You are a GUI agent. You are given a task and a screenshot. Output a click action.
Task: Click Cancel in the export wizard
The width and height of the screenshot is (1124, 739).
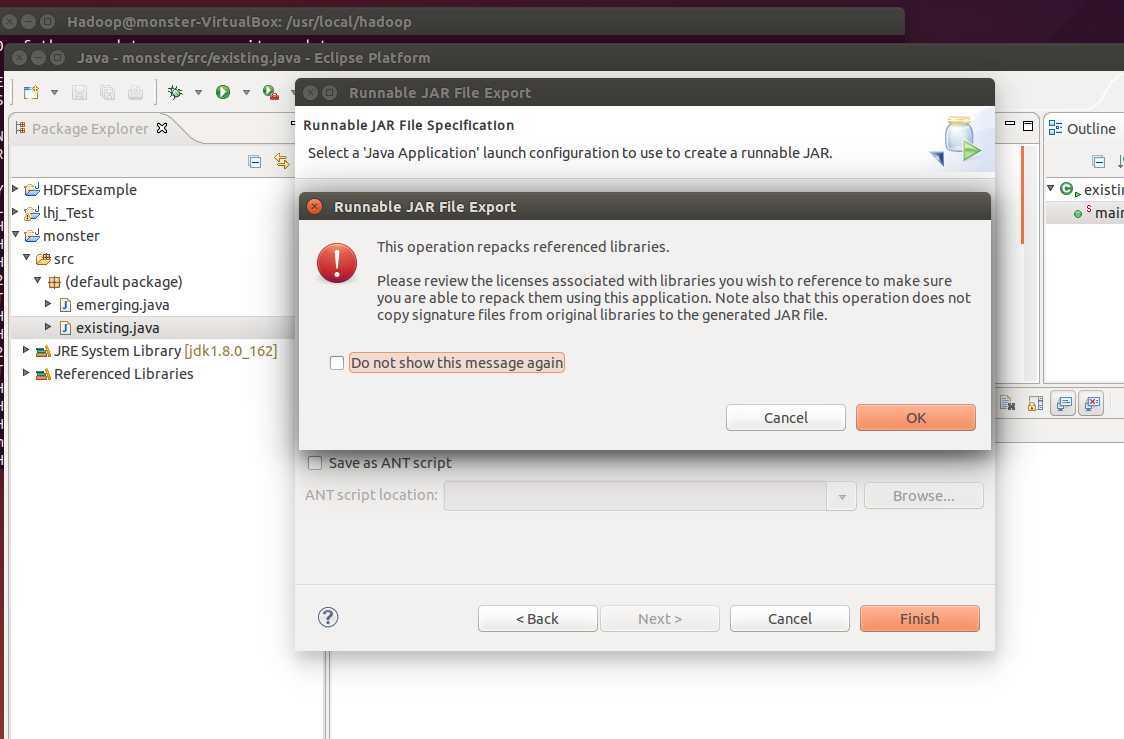coord(789,619)
